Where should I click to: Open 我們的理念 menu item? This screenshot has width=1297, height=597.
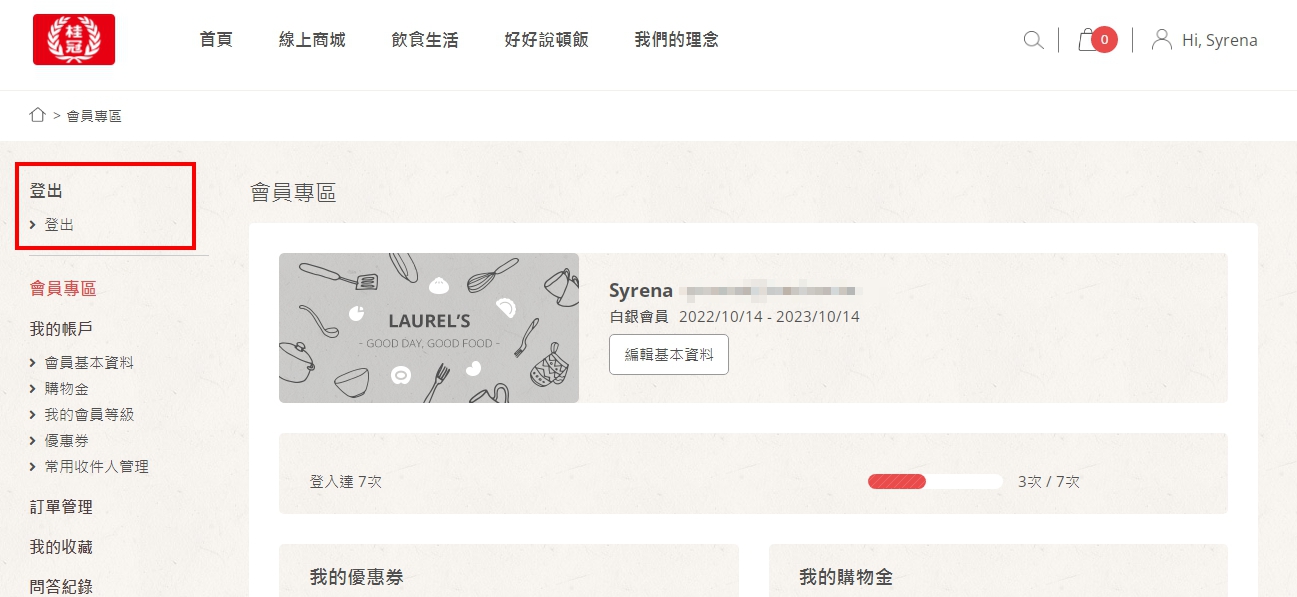click(x=677, y=40)
